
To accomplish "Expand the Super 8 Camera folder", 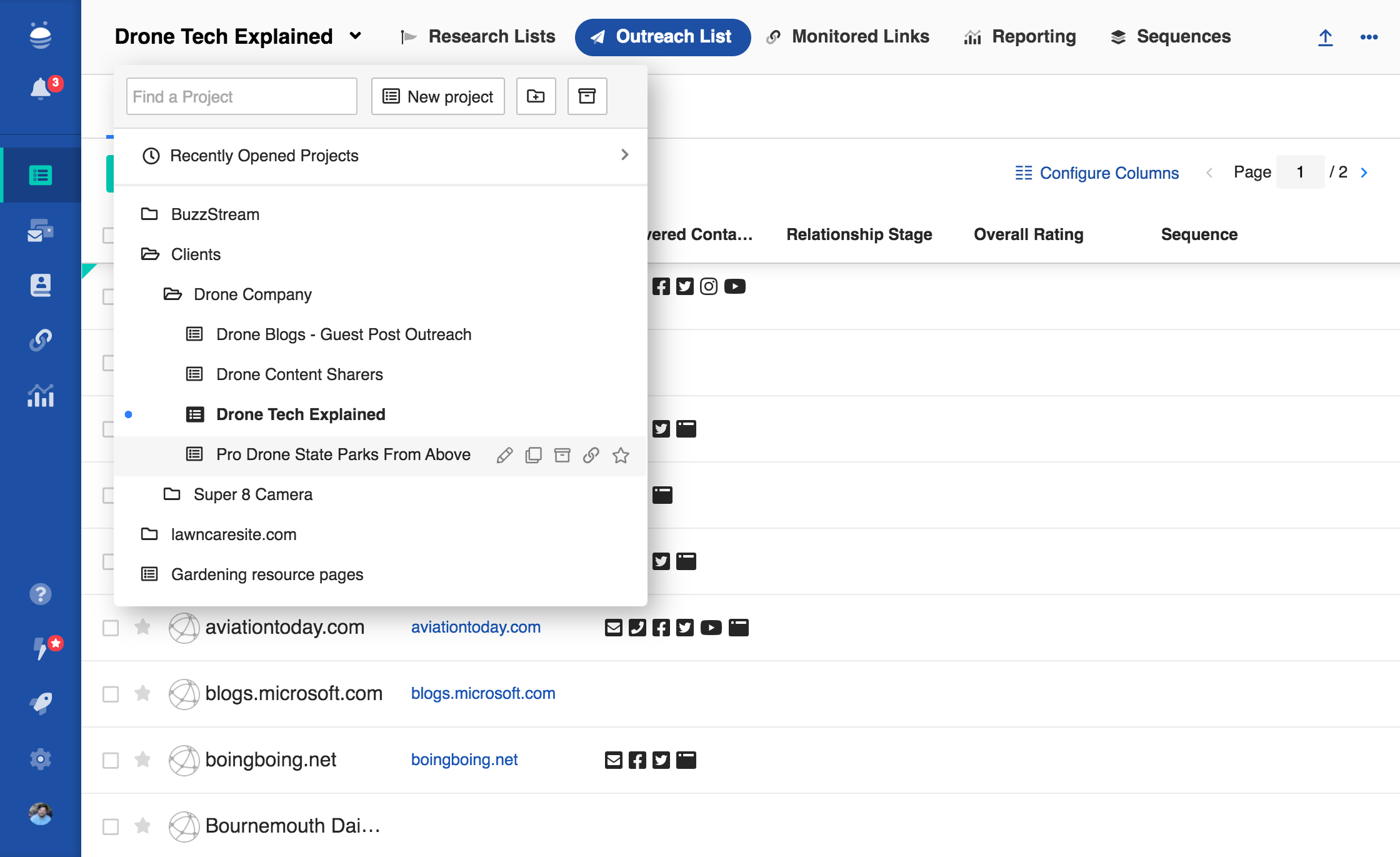I will 252,494.
